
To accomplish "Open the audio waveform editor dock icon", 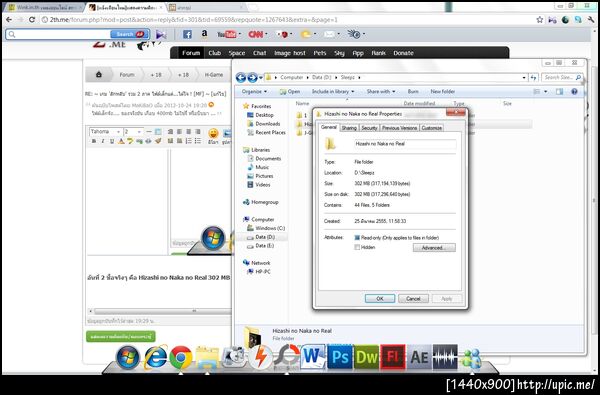I will coord(445,357).
